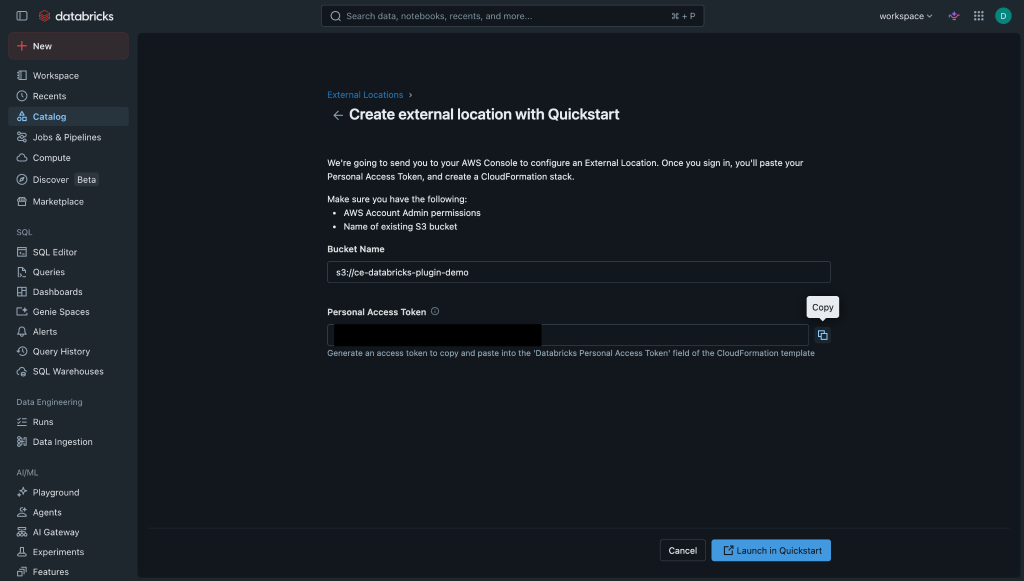Viewport: 1024px width, 581px height.
Task: Click the 'AWS Account Admin permissions' bullet
Action: [x=412, y=213]
